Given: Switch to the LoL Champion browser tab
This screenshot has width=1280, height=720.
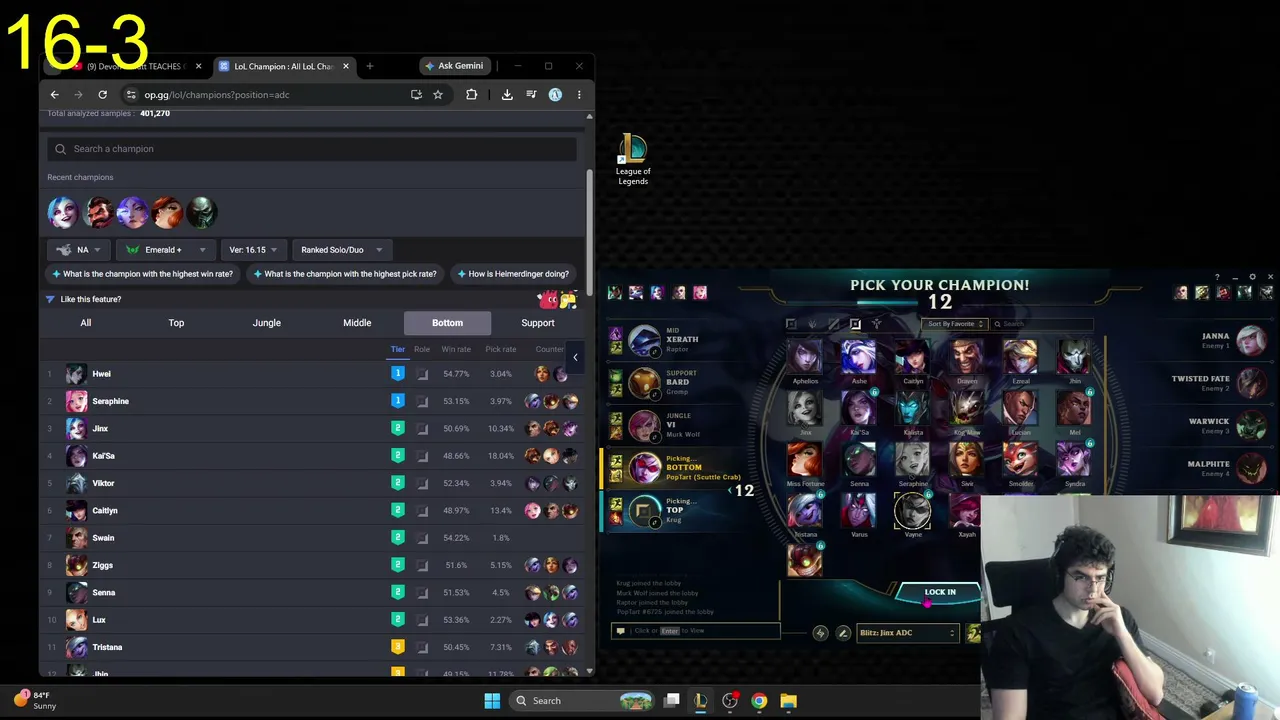Looking at the screenshot, I should coord(283,66).
